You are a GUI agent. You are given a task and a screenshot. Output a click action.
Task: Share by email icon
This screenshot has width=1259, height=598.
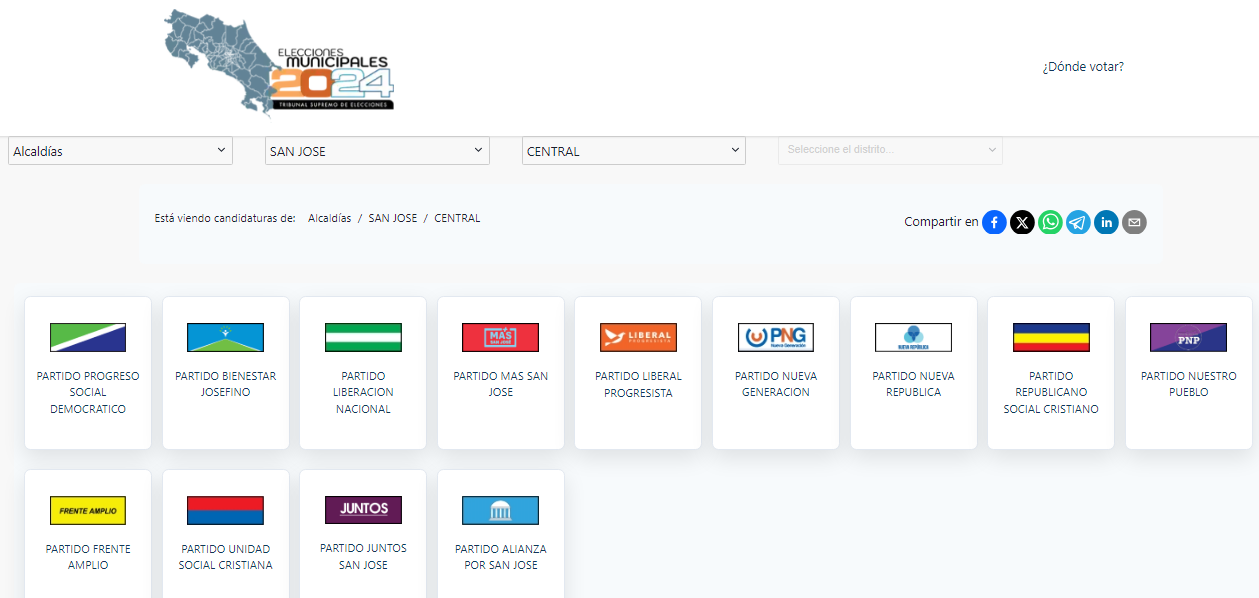[1134, 222]
